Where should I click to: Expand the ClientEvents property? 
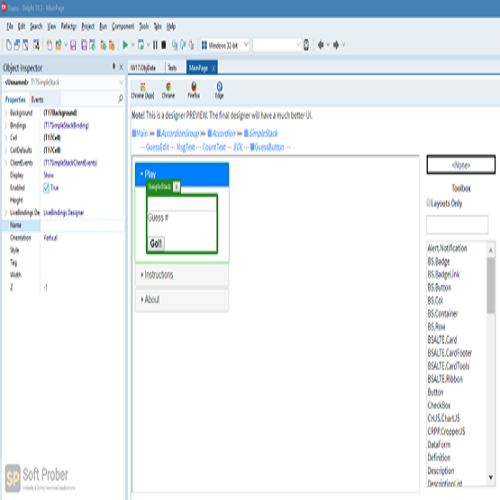click(6, 163)
